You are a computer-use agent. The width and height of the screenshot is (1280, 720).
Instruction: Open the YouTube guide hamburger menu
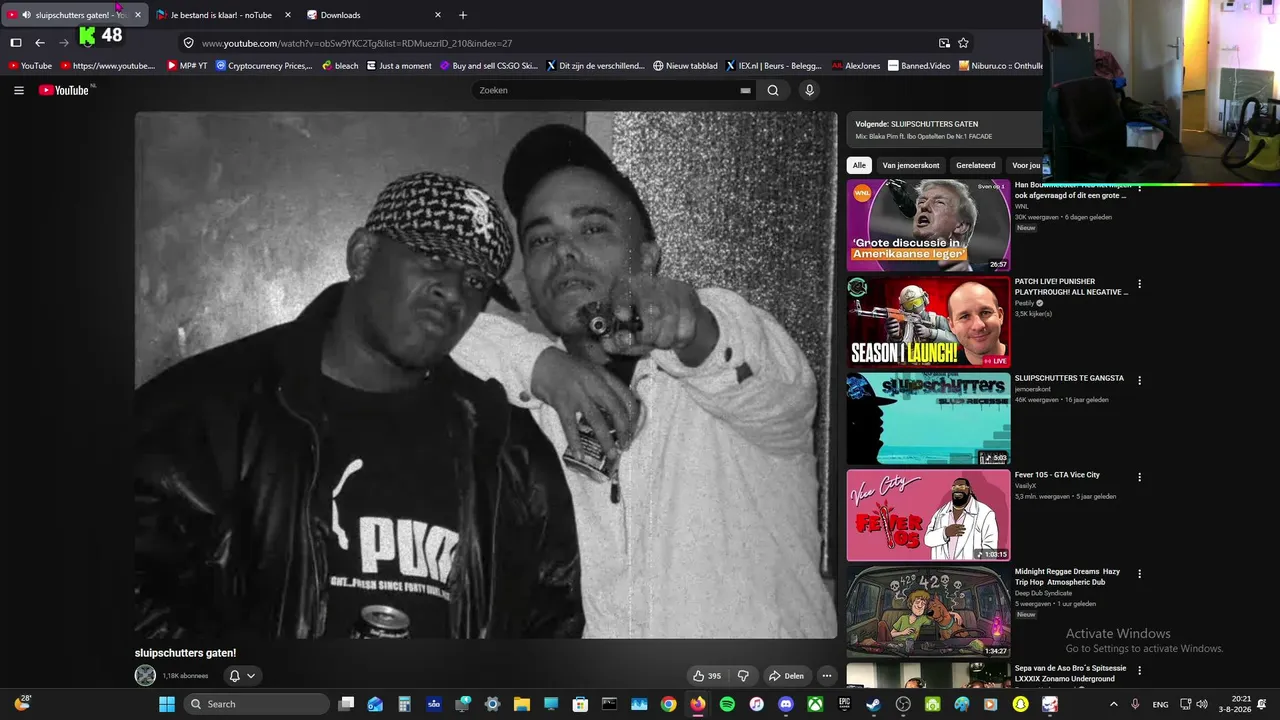coord(18,90)
